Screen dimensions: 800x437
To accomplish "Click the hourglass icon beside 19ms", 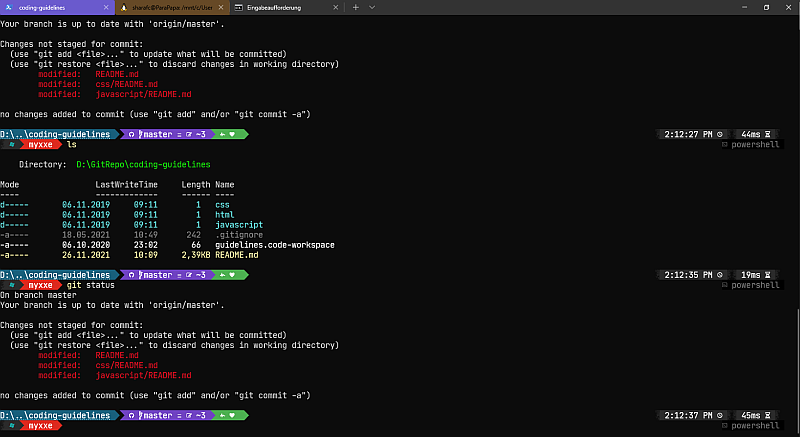I will click(767, 275).
